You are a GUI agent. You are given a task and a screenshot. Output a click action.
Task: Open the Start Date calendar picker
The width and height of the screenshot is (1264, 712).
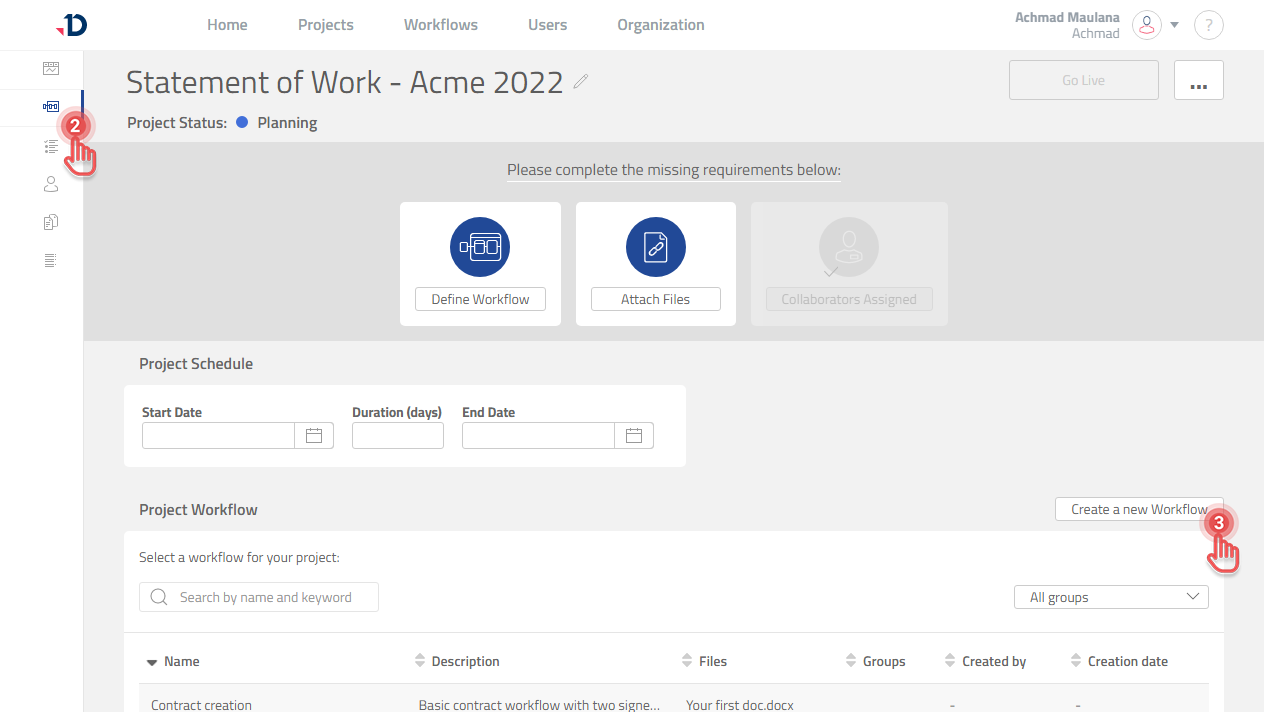click(x=313, y=435)
